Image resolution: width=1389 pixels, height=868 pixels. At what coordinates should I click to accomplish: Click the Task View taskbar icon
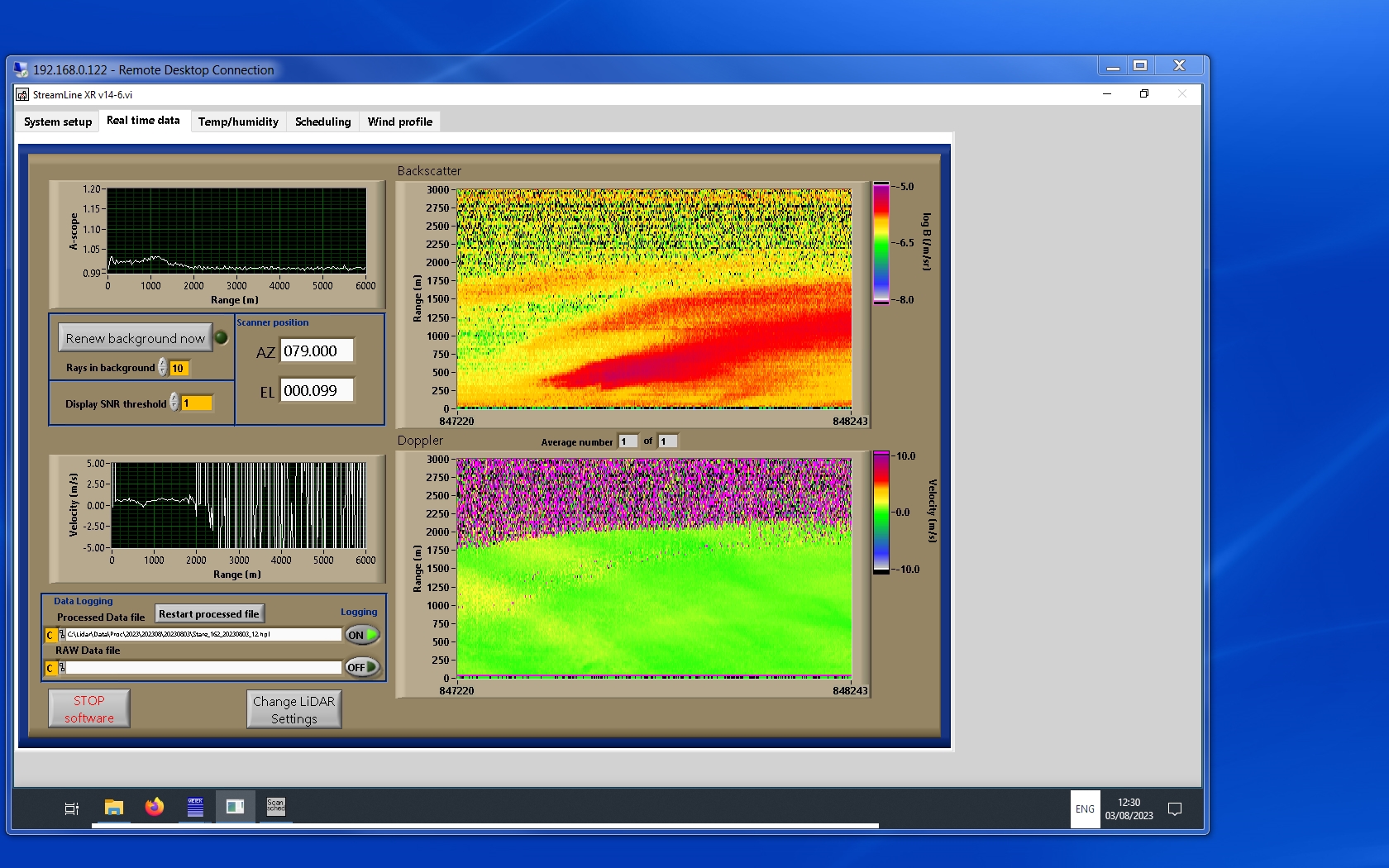click(72, 808)
